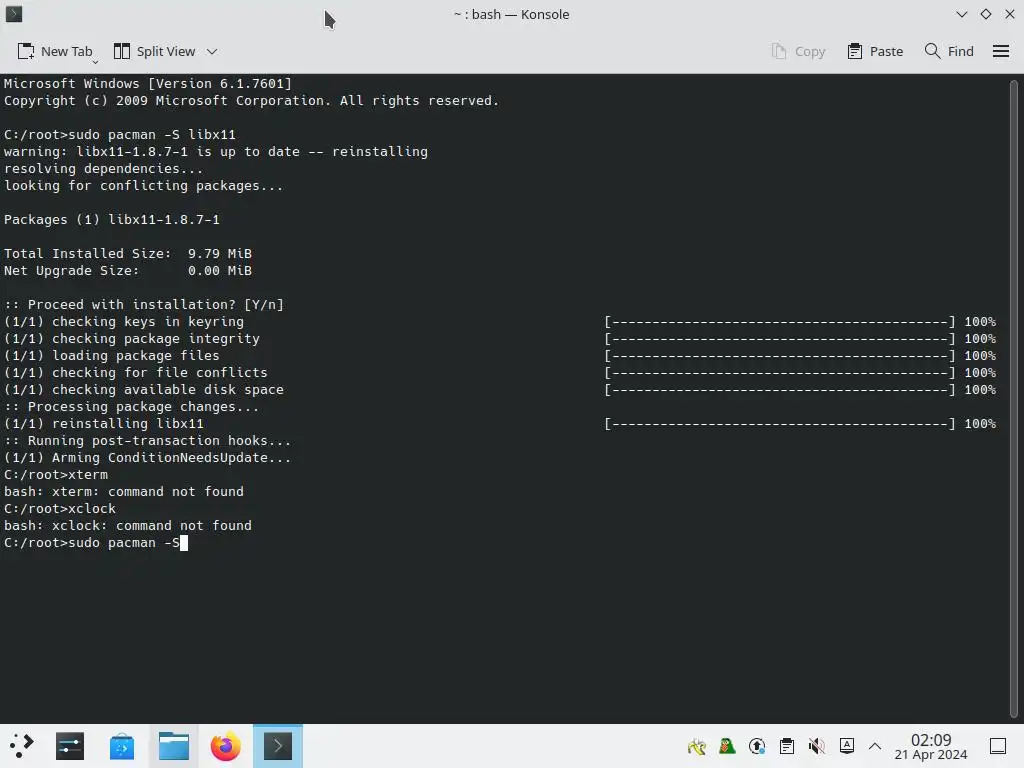The height and width of the screenshot is (768, 1024).
Task: Click the green parrot tray icon
Action: pos(727,746)
